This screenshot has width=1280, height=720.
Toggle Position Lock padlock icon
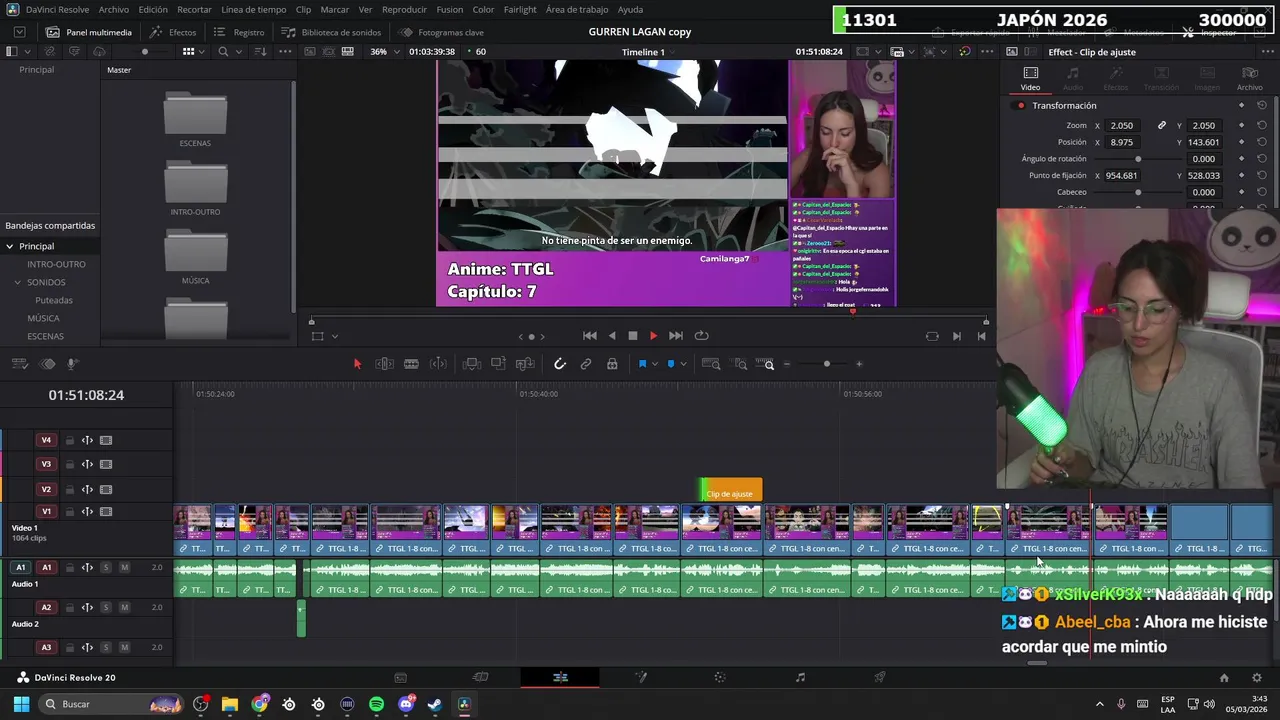pos(612,364)
